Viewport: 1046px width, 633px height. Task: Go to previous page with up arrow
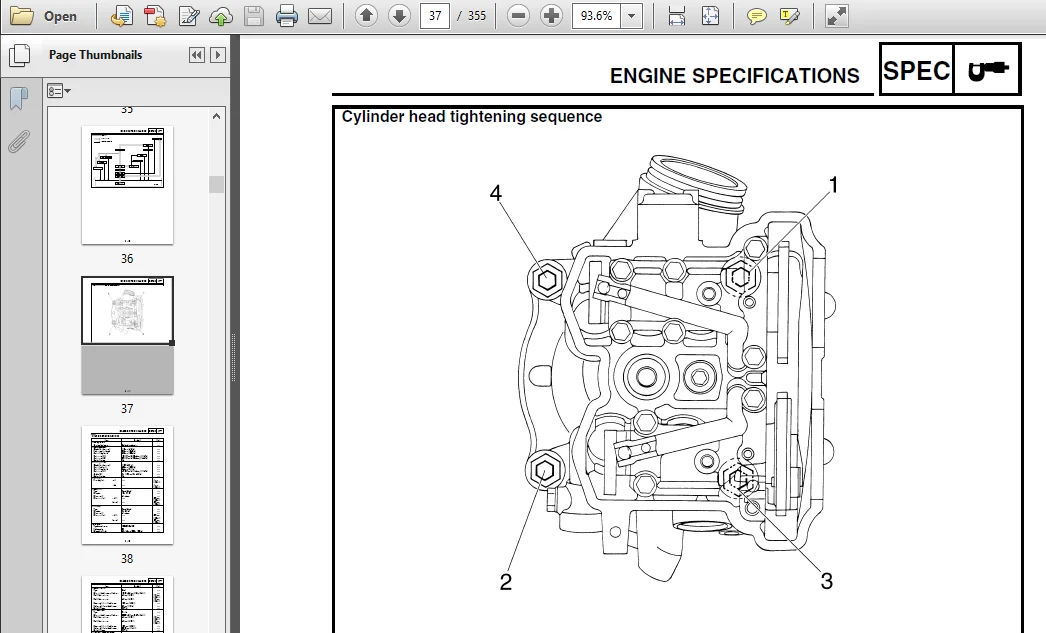click(366, 15)
